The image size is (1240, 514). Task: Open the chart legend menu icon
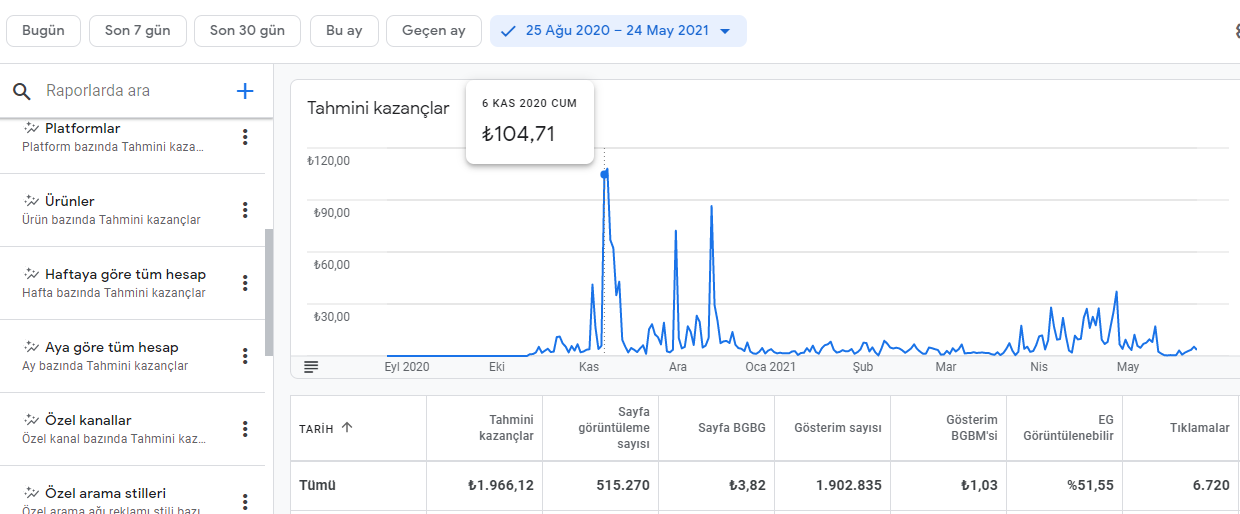(x=311, y=367)
